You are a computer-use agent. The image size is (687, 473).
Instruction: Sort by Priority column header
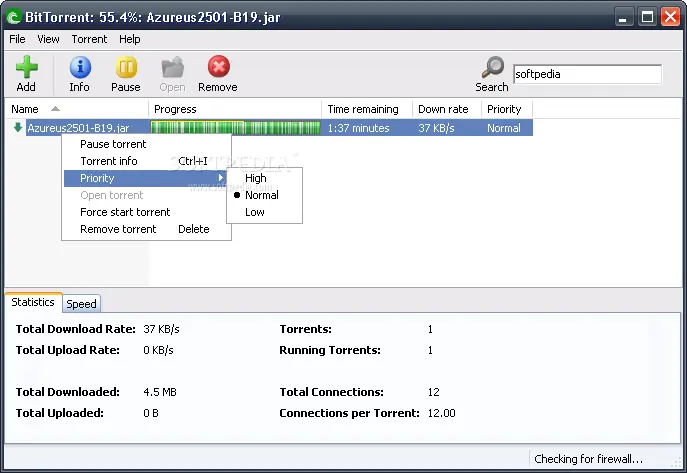coord(507,109)
